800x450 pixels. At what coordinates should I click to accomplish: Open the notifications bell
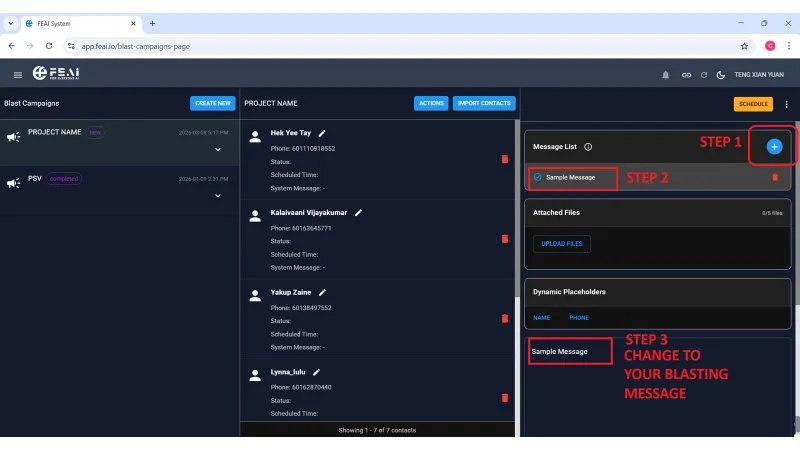(x=665, y=75)
